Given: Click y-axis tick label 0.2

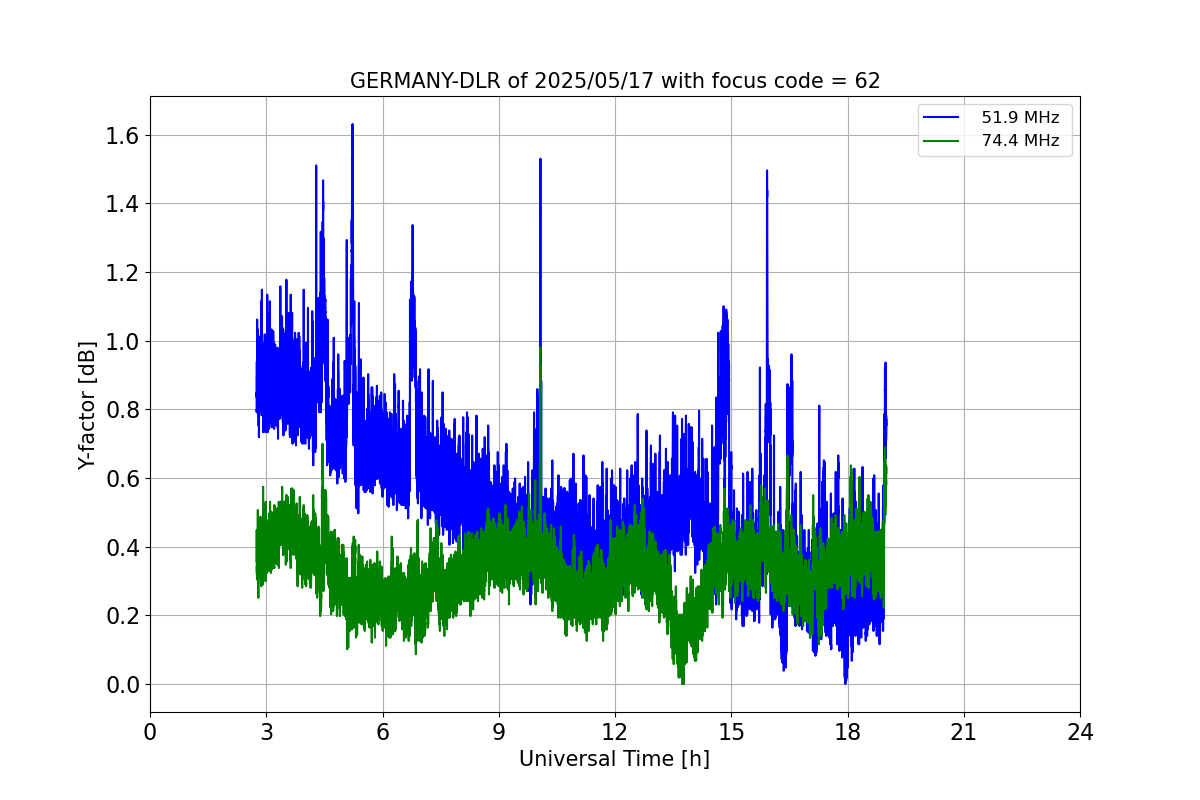Looking at the screenshot, I should 123,616.
